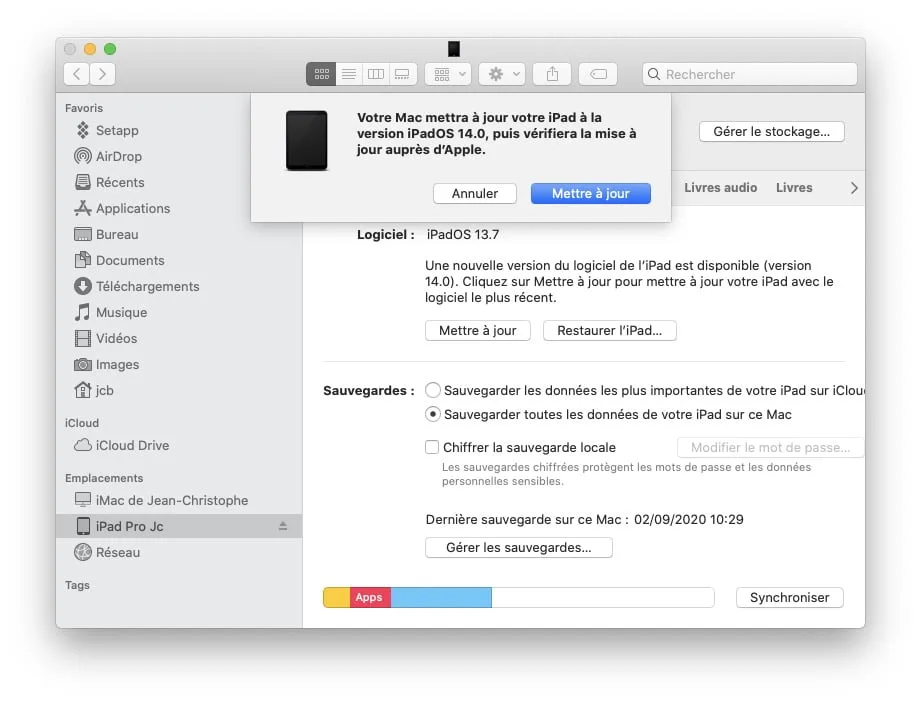Enable Chiffrer la sauvegarde locale checkbox
This screenshot has height=702, width=921.
click(432, 447)
